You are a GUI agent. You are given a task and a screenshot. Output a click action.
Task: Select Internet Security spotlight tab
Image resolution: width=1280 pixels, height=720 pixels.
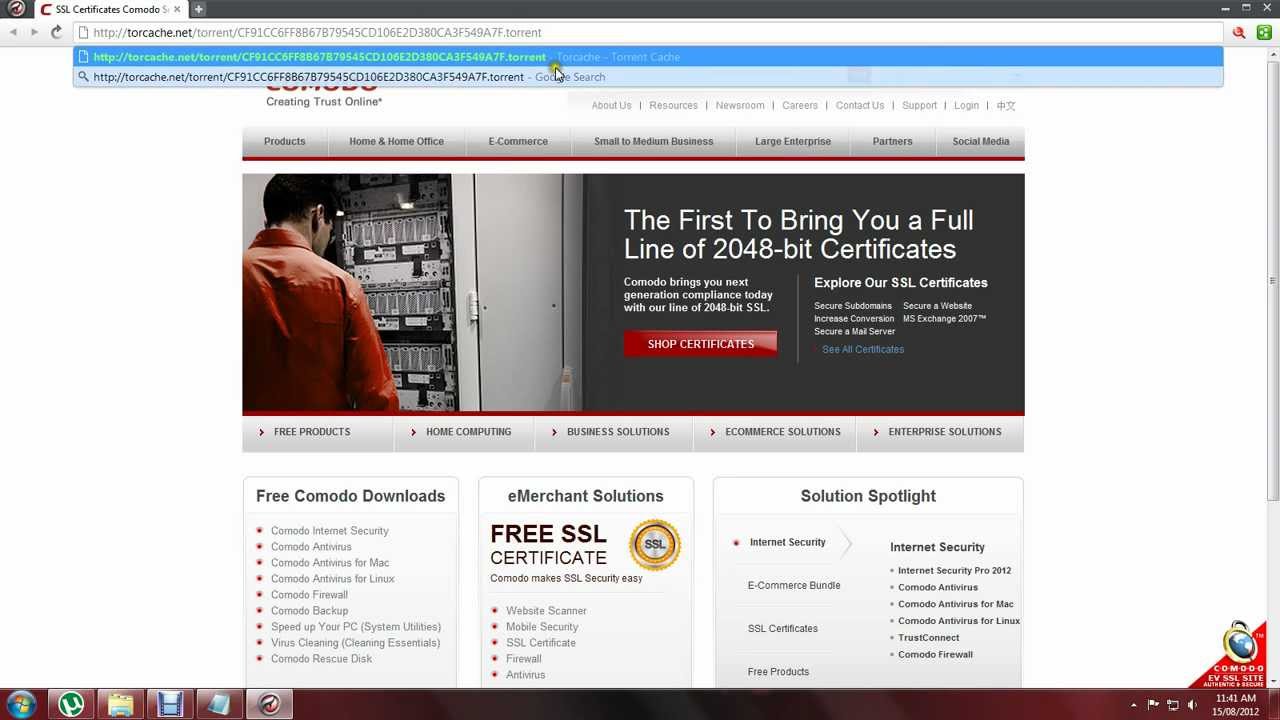[788, 542]
